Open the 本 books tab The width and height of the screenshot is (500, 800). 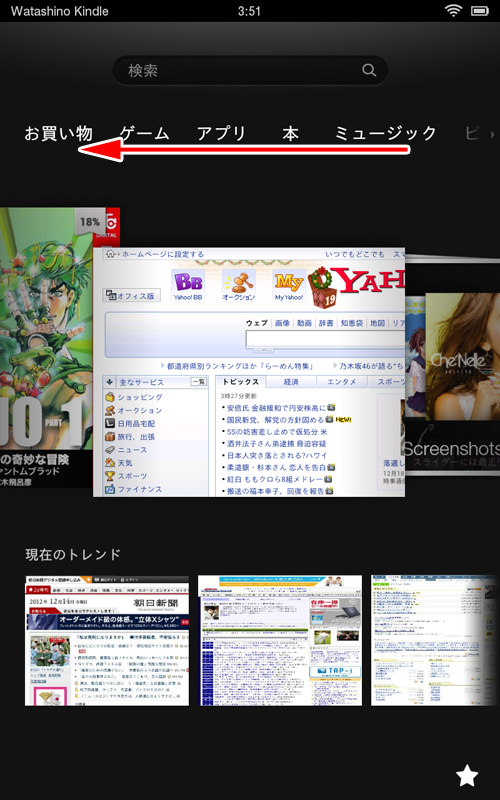click(290, 133)
